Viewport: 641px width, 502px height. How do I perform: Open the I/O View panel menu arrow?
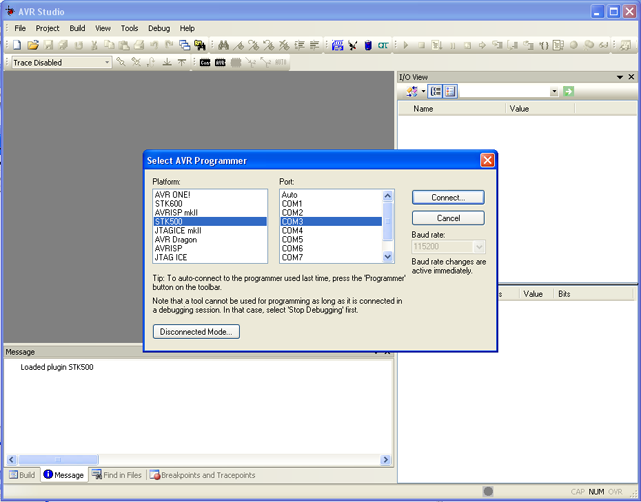620,77
